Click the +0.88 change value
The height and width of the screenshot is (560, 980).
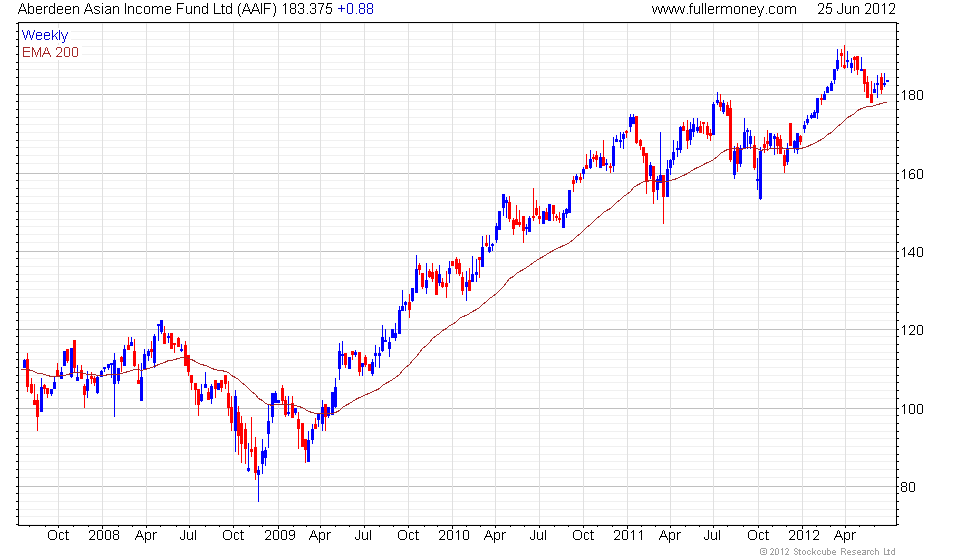click(356, 9)
